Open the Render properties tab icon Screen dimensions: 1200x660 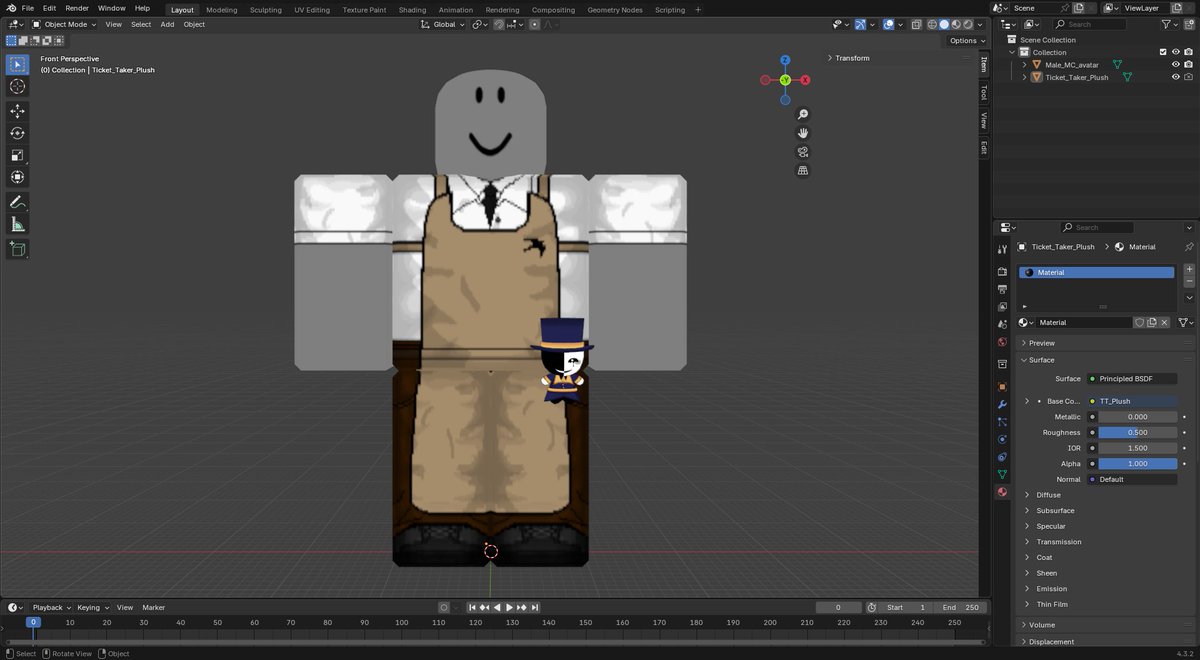tap(1002, 271)
